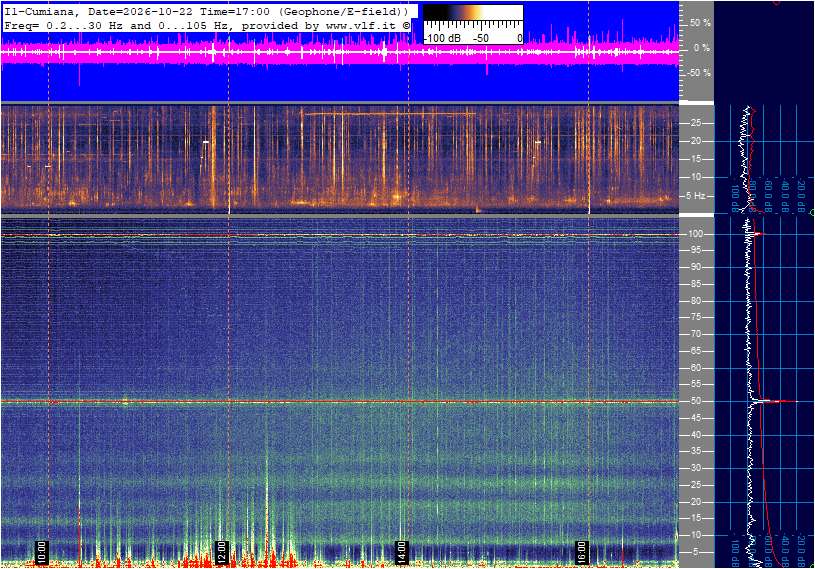Click the 12:00 time marker

click(x=221, y=552)
